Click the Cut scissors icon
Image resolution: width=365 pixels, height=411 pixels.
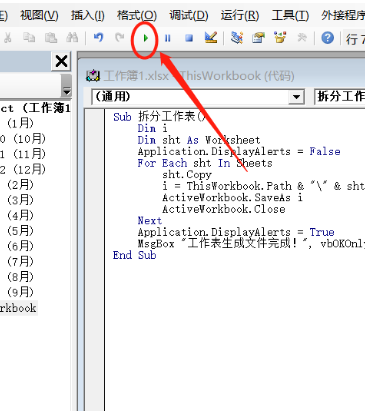7,38
